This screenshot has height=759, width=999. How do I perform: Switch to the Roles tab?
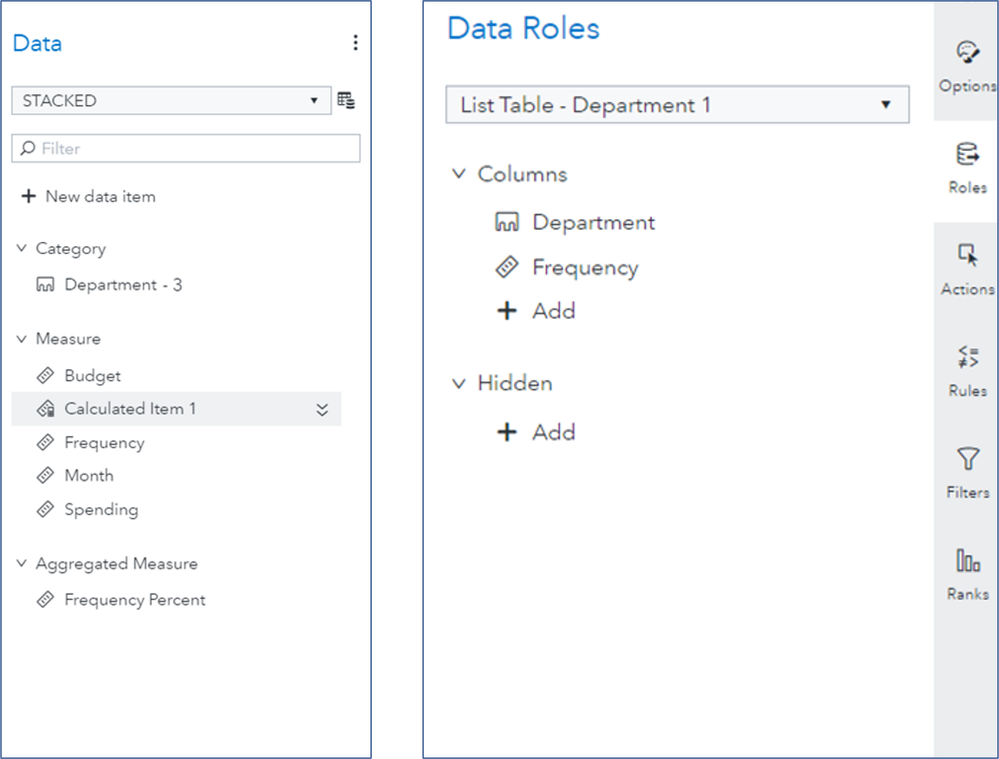click(x=967, y=167)
